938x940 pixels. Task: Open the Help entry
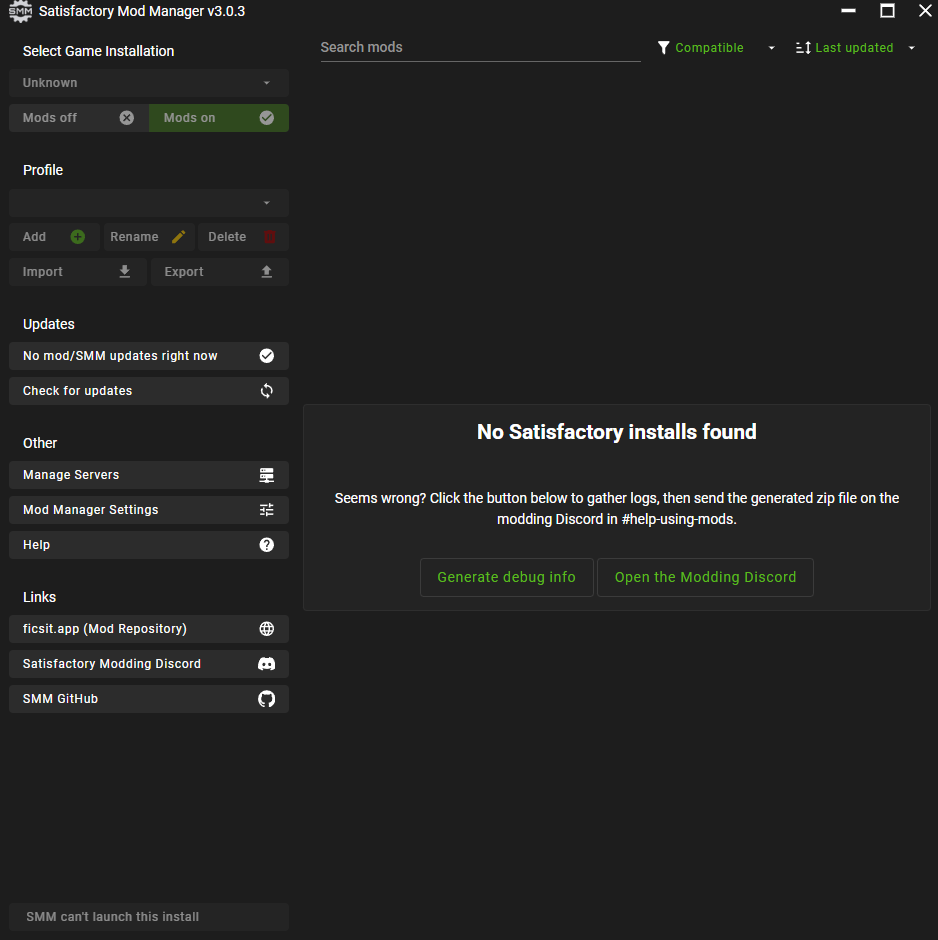pyautogui.click(x=149, y=544)
